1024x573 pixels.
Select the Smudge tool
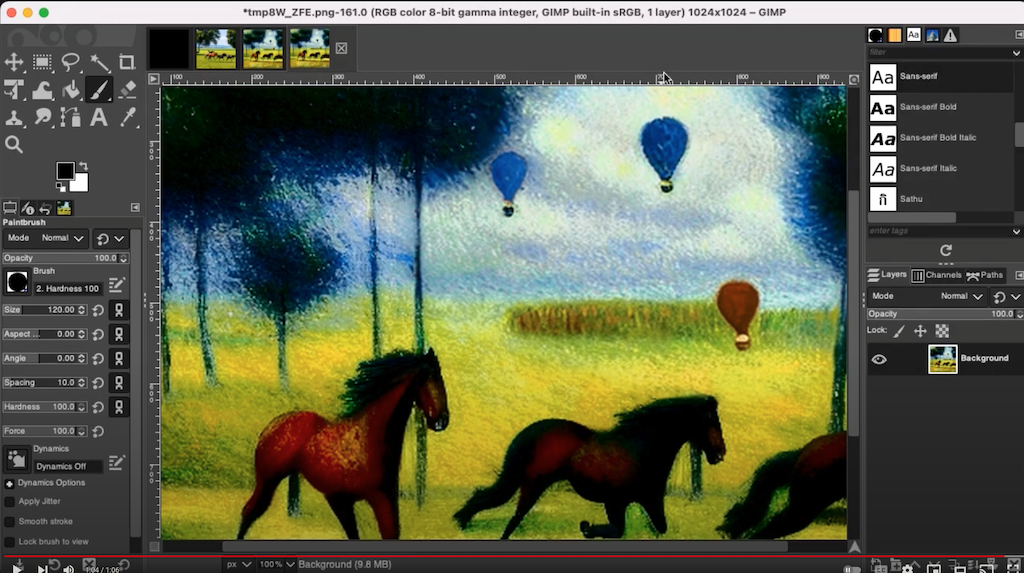[42, 118]
